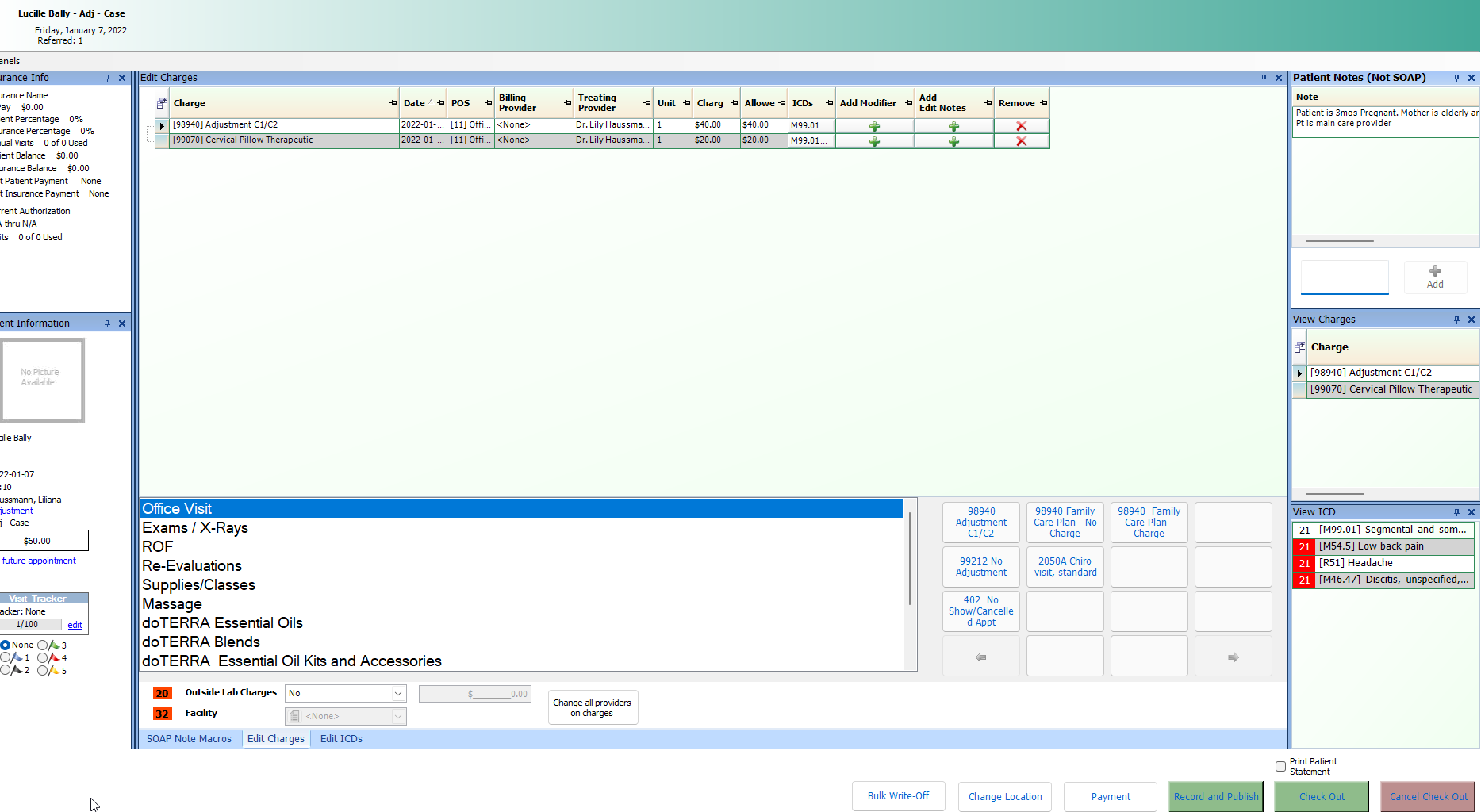The image size is (1481, 812).
Task: Add a new note in Patient Notes panel
Action: 1435,277
